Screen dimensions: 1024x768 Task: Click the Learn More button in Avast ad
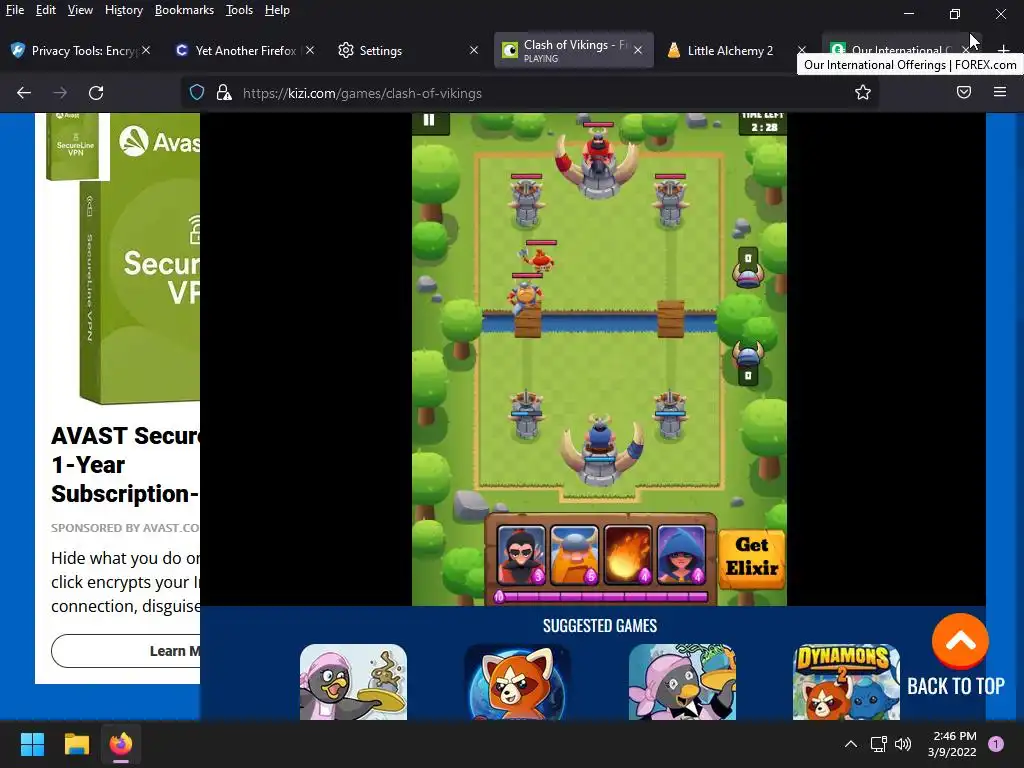point(126,650)
